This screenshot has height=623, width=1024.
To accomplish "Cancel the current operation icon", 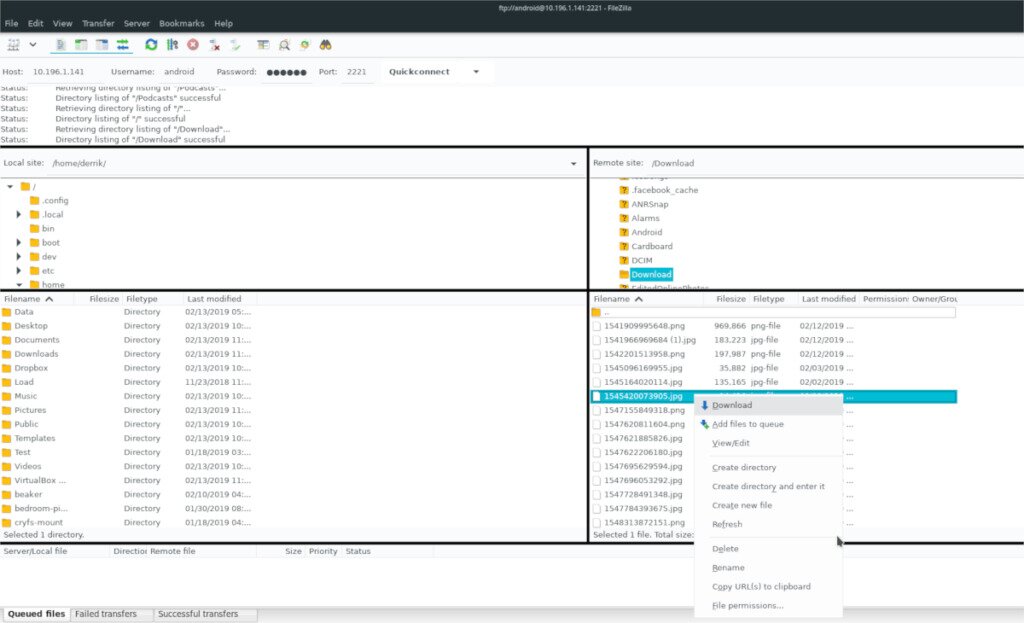I will coord(192,45).
